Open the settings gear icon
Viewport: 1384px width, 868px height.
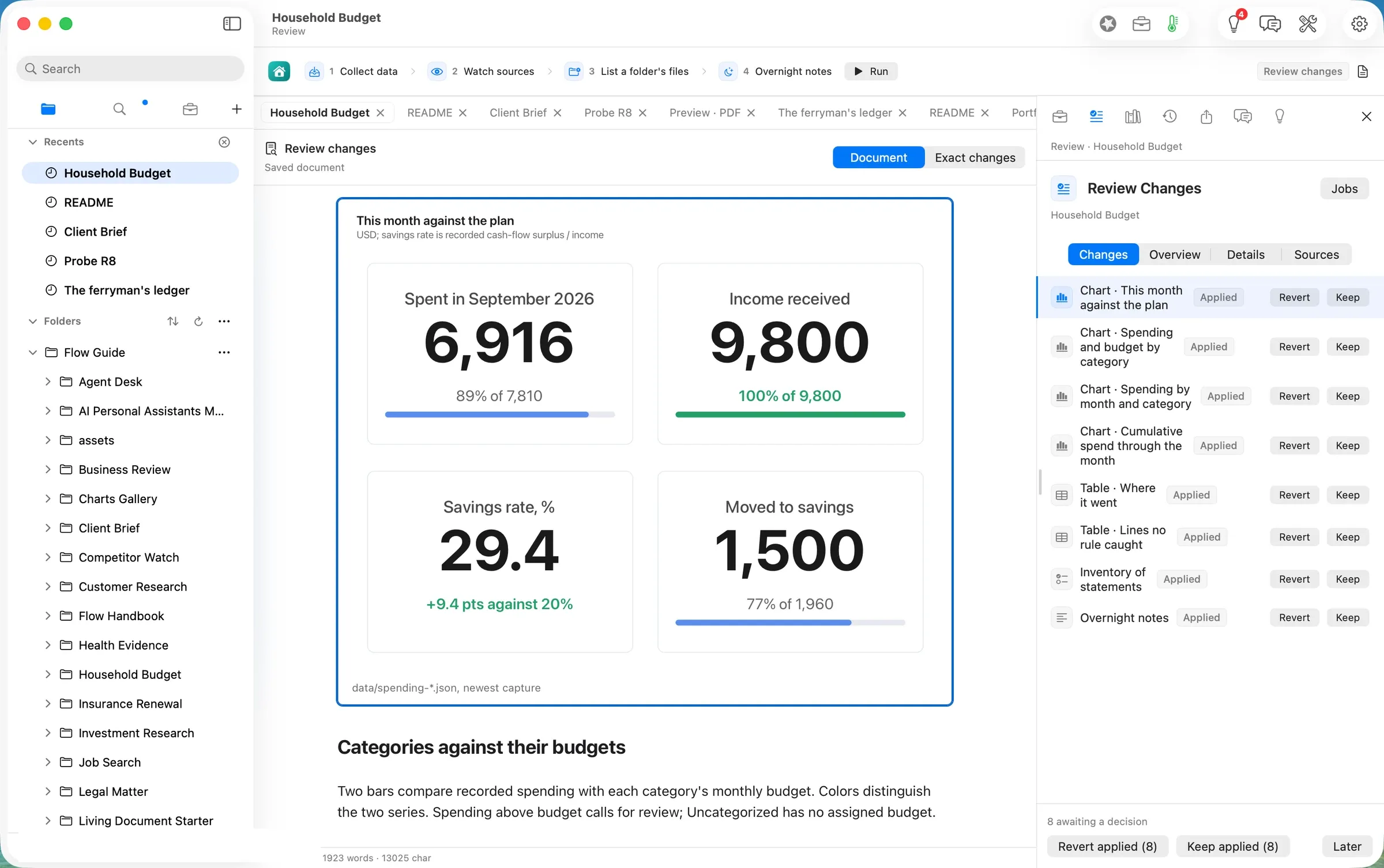tap(1359, 24)
